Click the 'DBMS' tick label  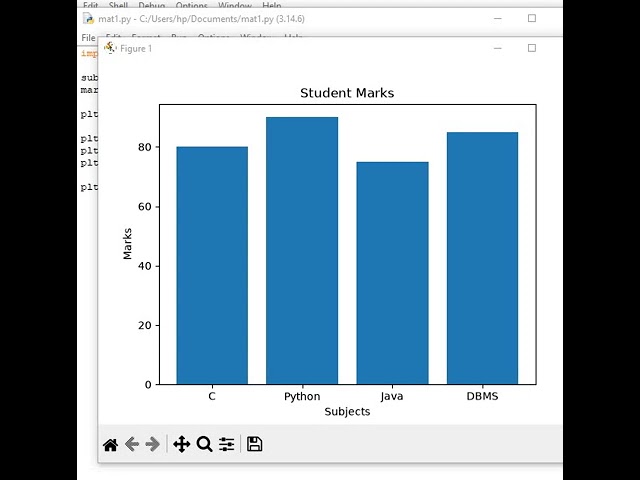[482, 396]
